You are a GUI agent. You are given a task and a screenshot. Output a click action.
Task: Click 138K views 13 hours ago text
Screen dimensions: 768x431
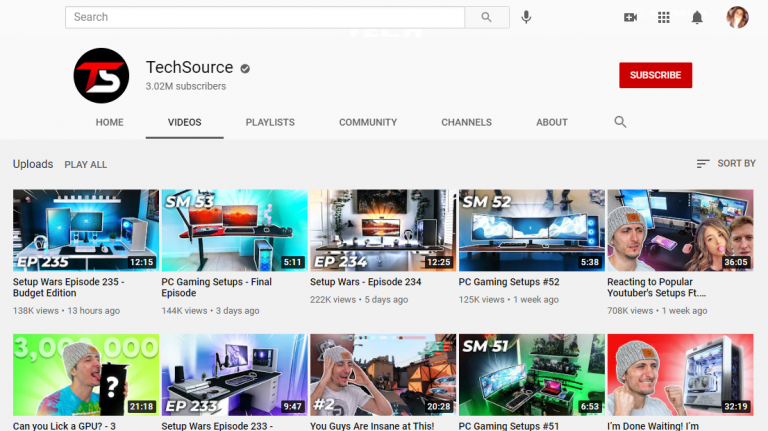[66, 311]
